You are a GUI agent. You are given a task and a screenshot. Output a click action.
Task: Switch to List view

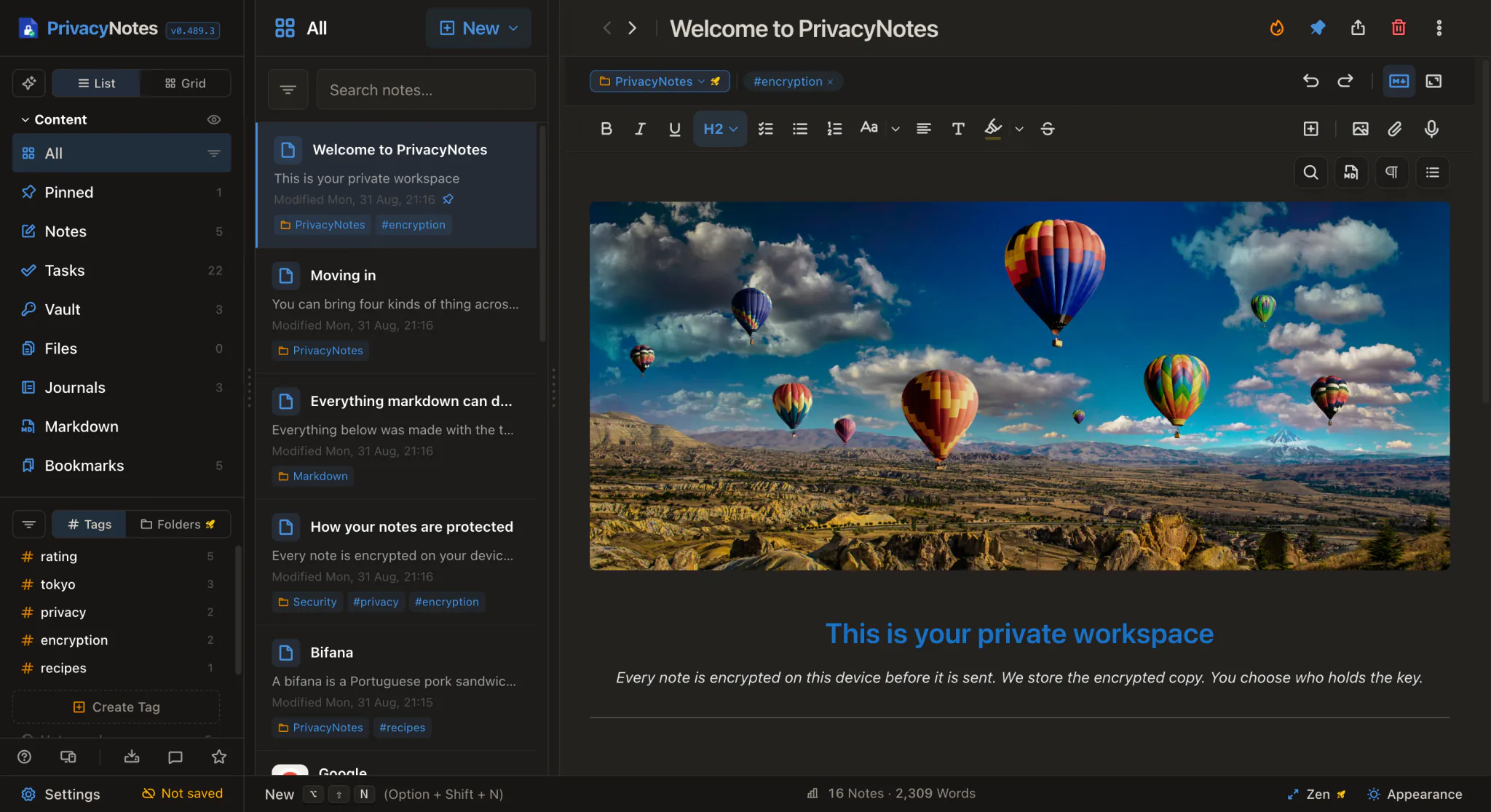96,83
